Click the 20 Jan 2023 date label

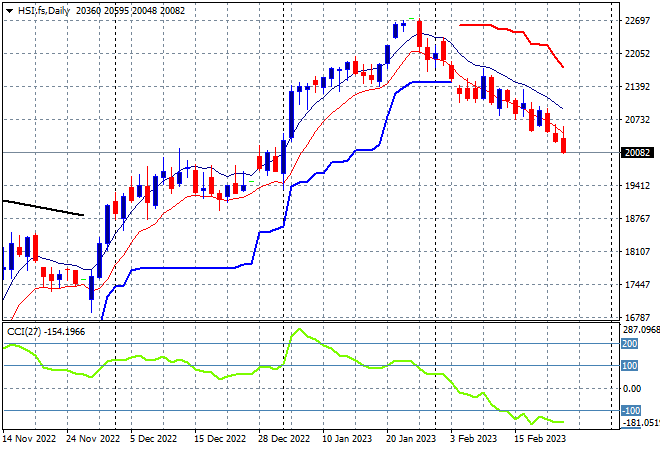(x=411, y=439)
